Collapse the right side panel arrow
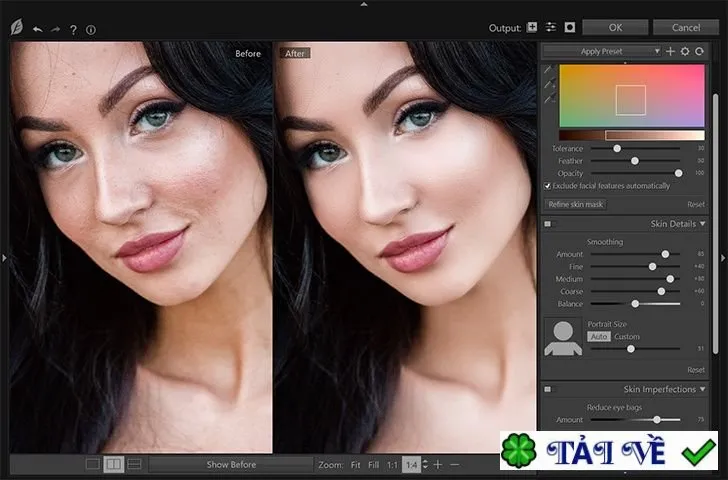 point(723,258)
